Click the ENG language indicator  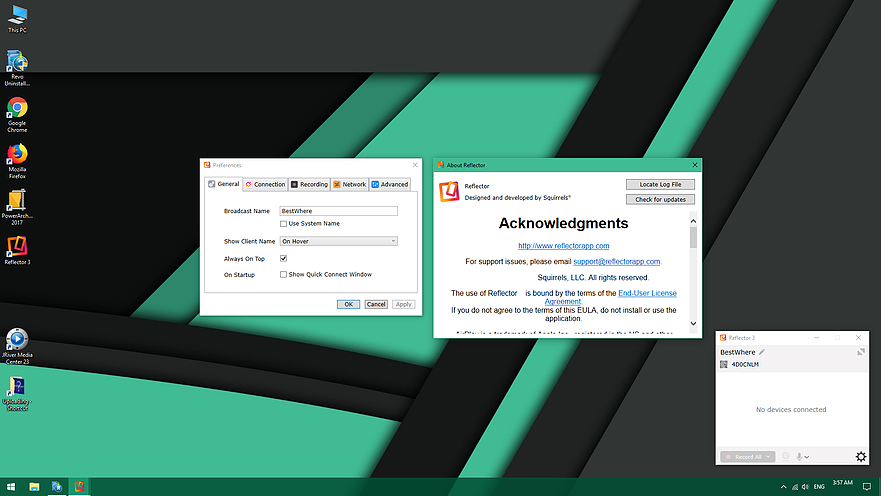(819, 487)
